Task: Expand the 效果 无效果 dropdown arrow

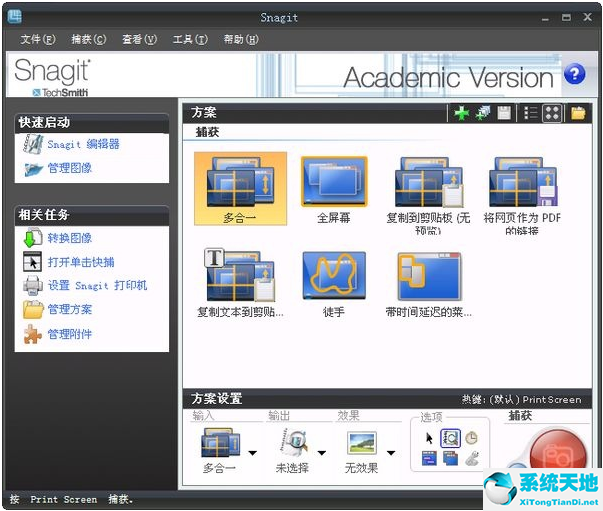Action: coord(391,453)
